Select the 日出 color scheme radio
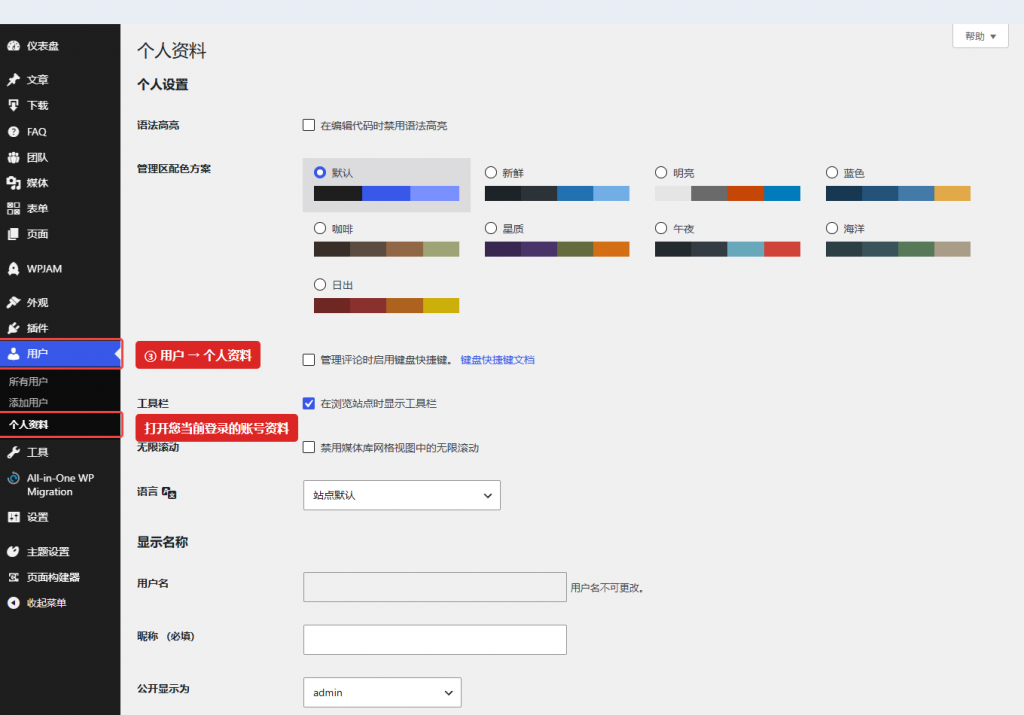 pyautogui.click(x=320, y=285)
